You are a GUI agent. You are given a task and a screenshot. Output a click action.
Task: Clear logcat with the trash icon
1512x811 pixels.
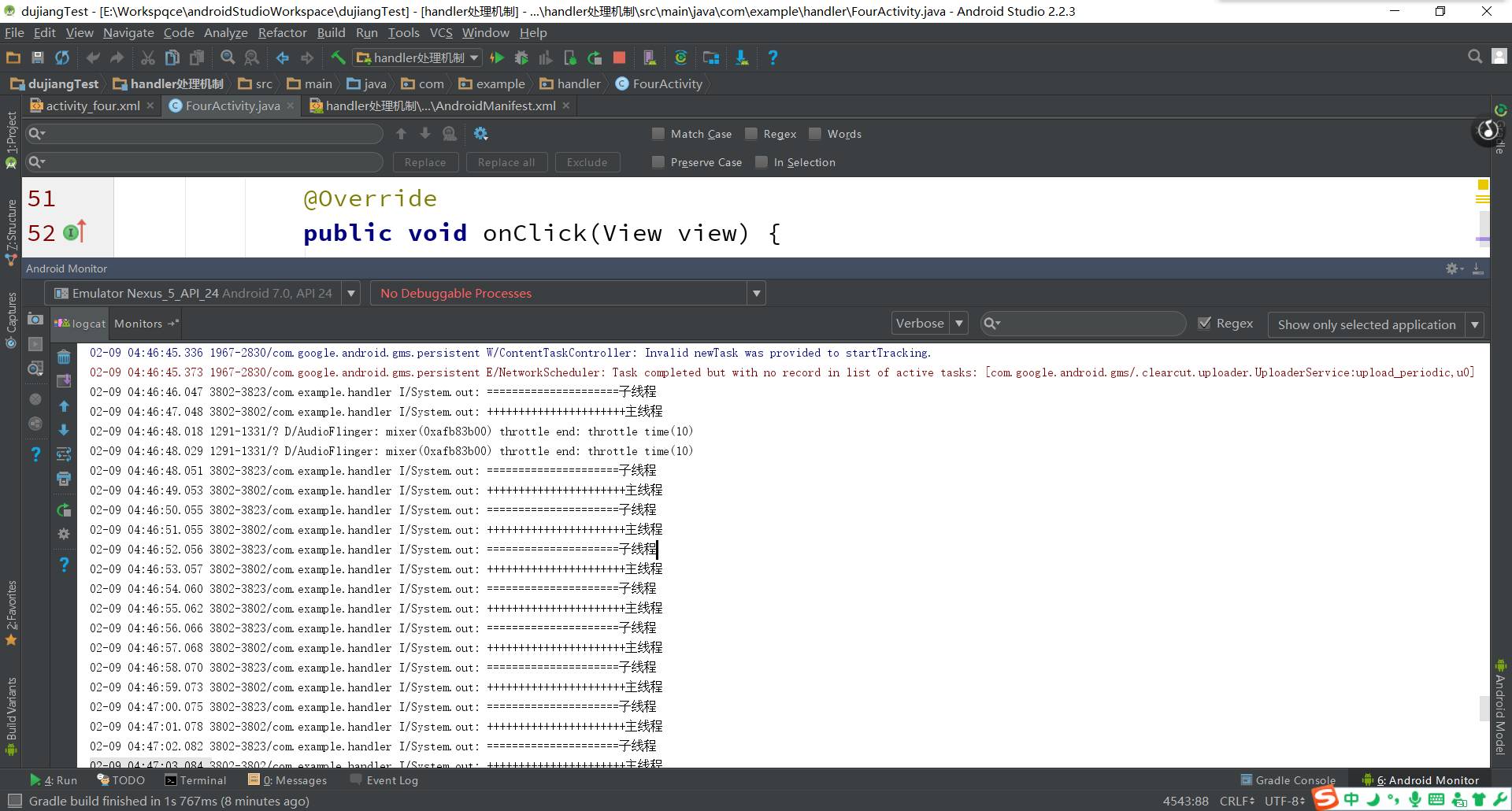64,357
